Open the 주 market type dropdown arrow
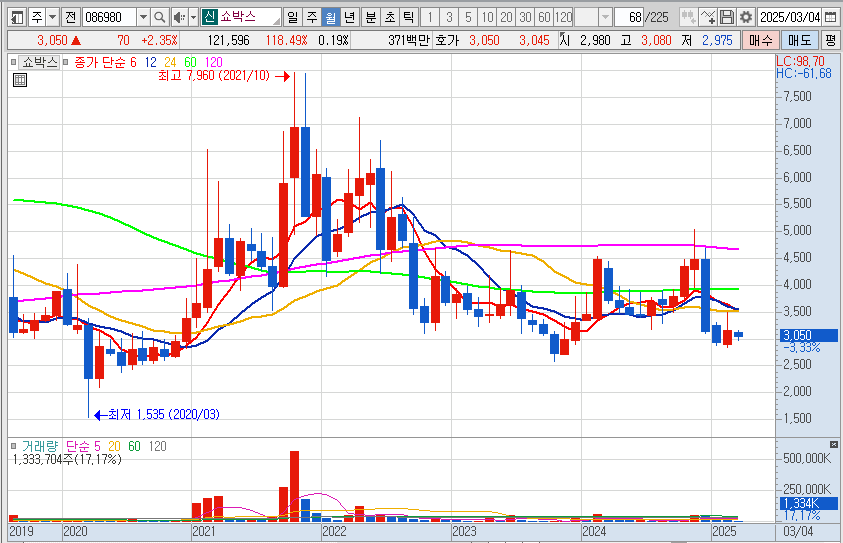Image resolution: width=843 pixels, height=543 pixels. point(52,18)
